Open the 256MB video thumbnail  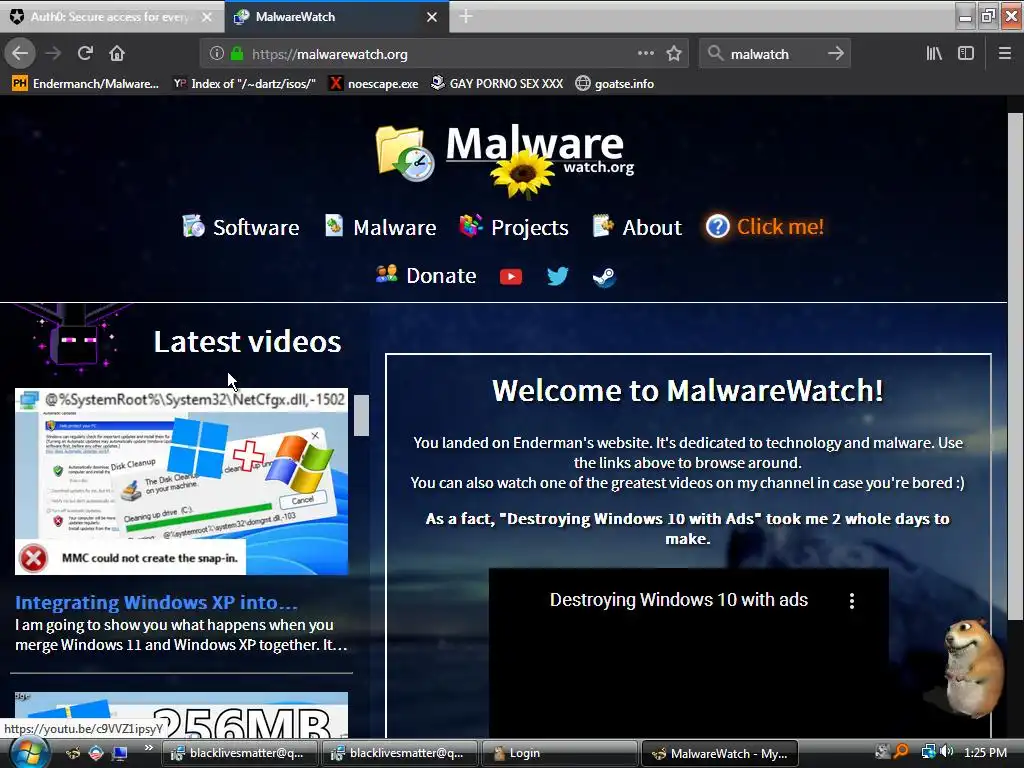pos(182,715)
